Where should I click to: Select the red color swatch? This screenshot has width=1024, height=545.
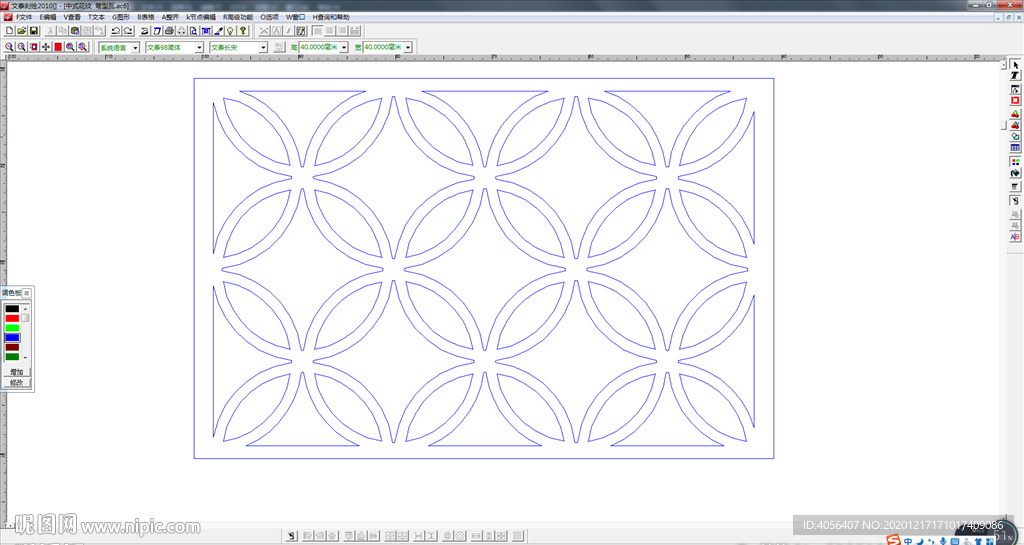tap(12, 318)
